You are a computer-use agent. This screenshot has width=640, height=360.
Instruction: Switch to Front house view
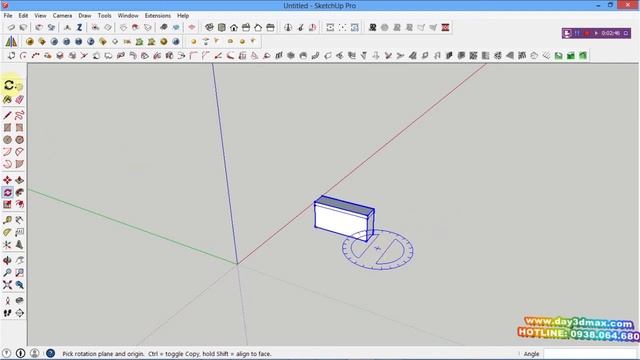(234, 27)
